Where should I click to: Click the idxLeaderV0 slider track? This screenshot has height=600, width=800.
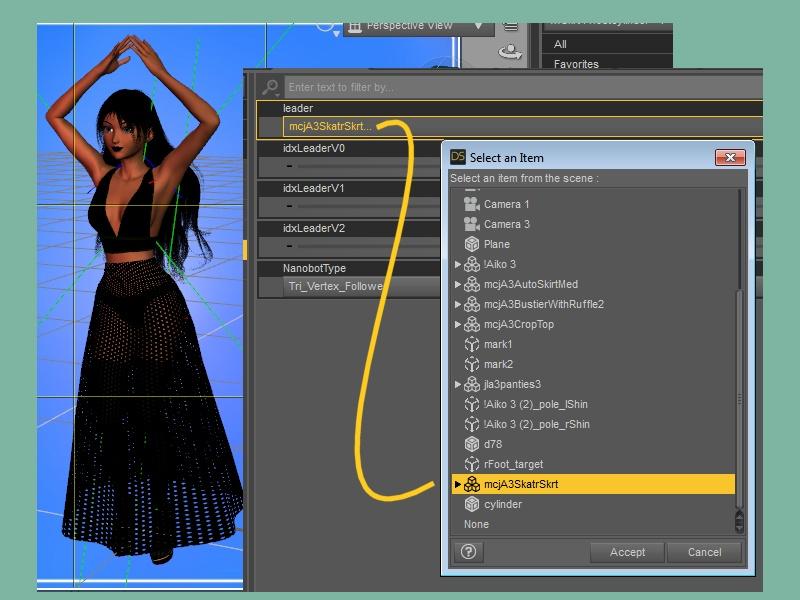(x=368, y=166)
